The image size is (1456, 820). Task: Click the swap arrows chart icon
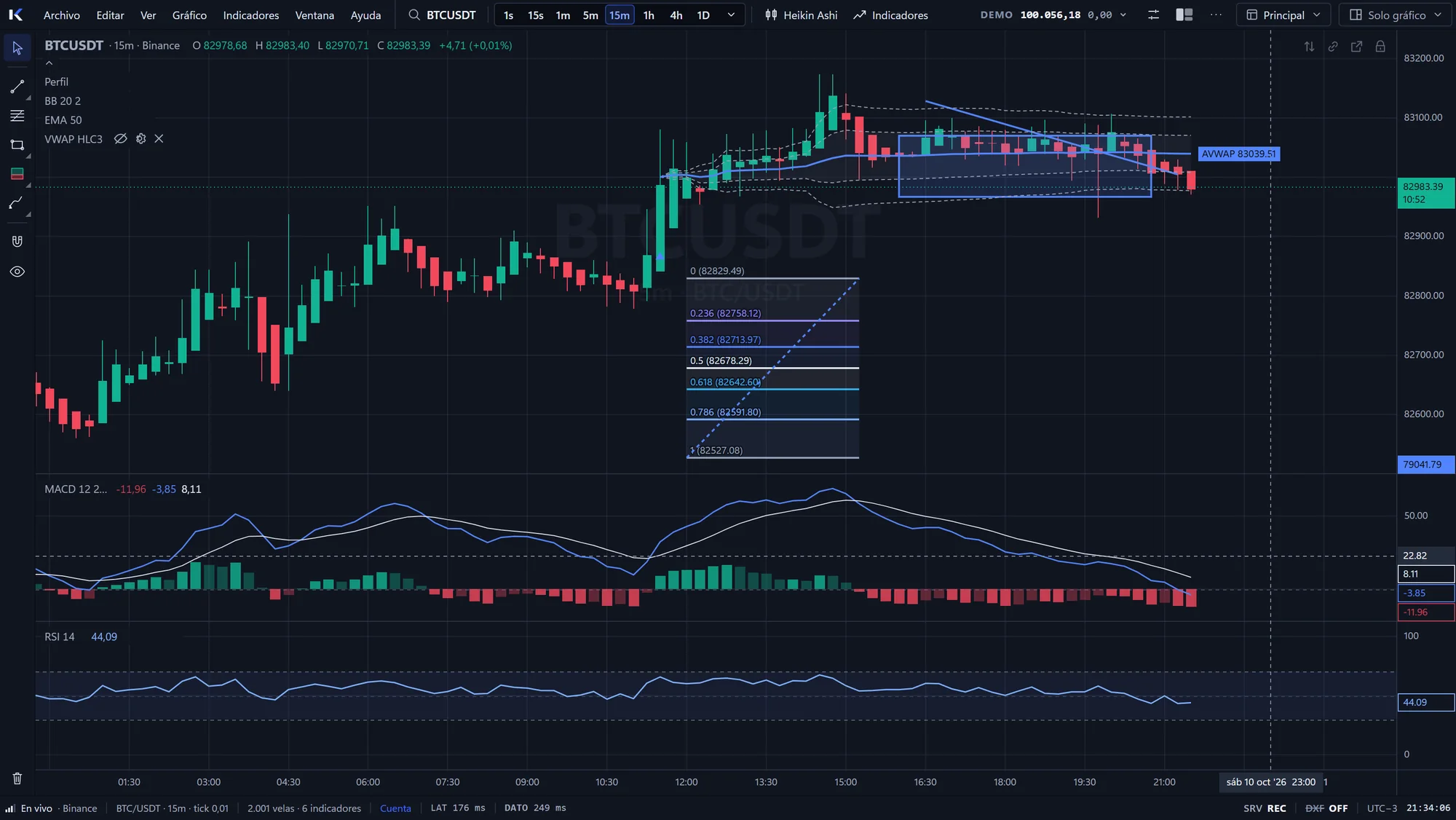1309,47
